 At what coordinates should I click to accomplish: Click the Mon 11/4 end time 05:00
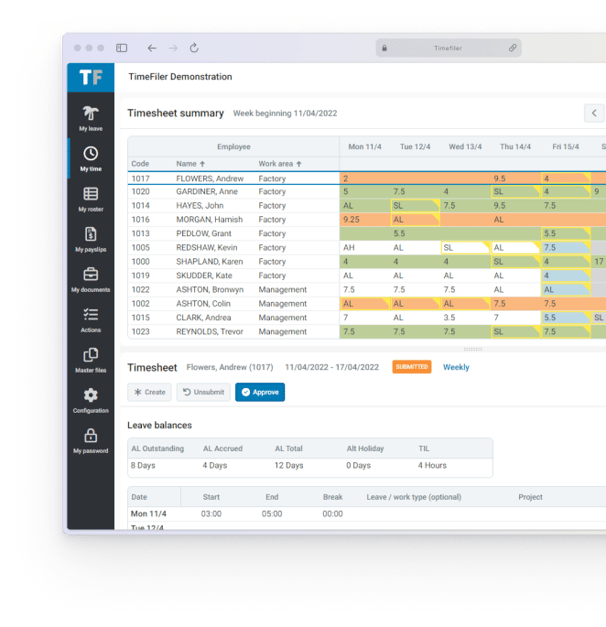click(272, 514)
